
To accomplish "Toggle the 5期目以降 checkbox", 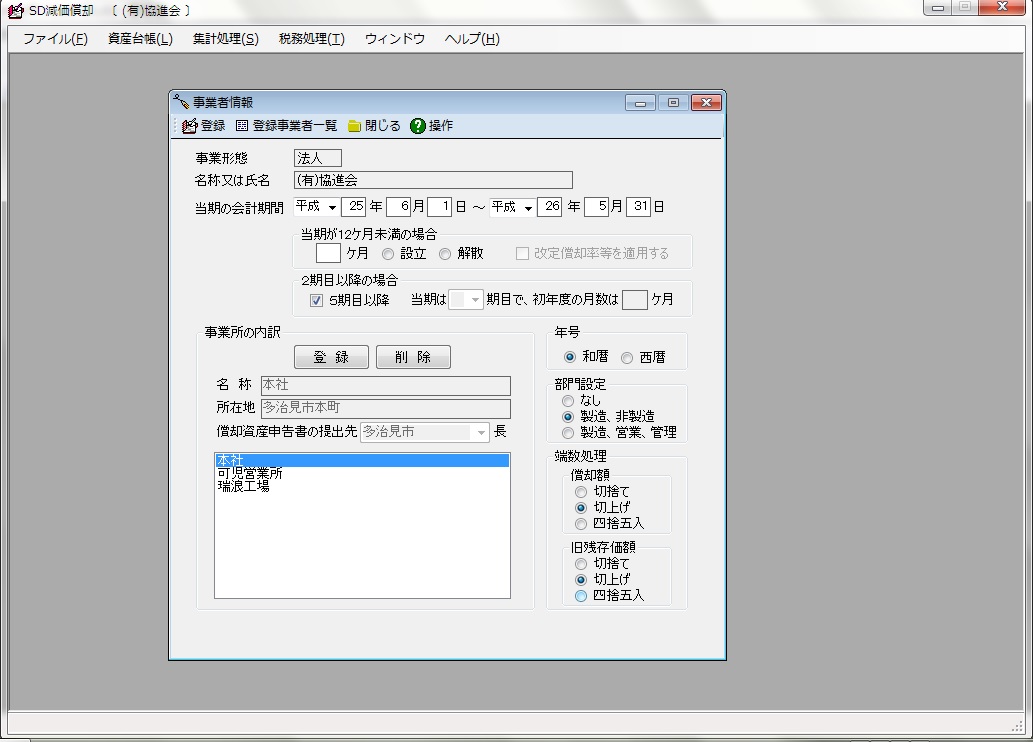I will coord(316,300).
